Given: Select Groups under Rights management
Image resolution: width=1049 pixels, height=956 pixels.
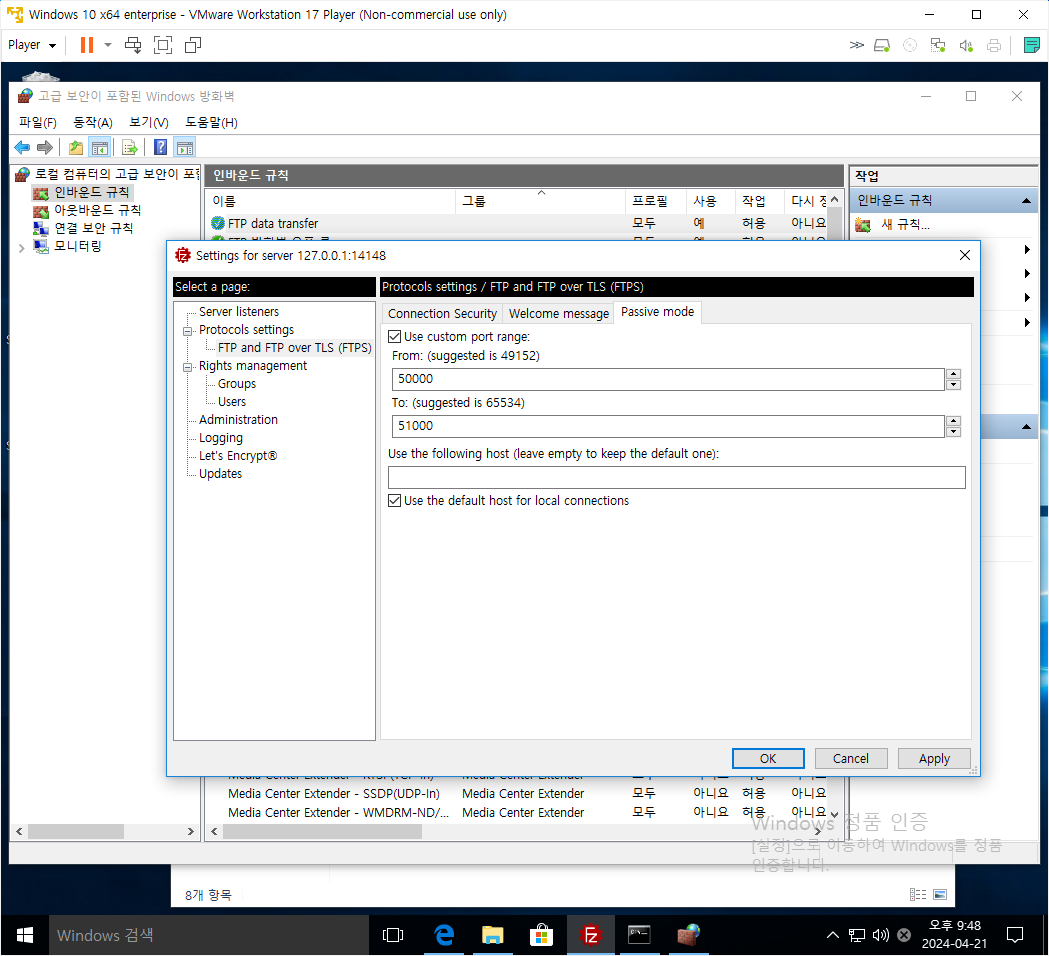Looking at the screenshot, I should click(x=237, y=384).
